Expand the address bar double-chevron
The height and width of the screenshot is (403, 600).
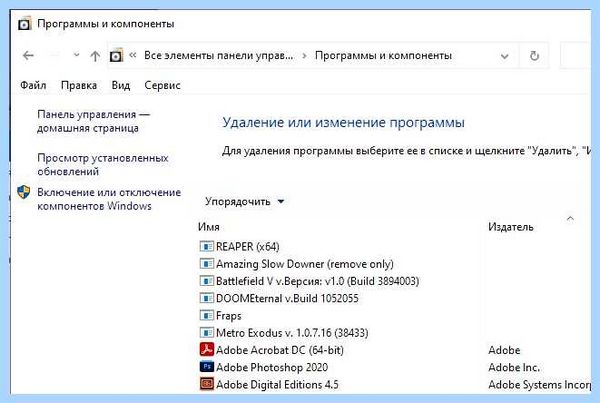tap(133, 55)
